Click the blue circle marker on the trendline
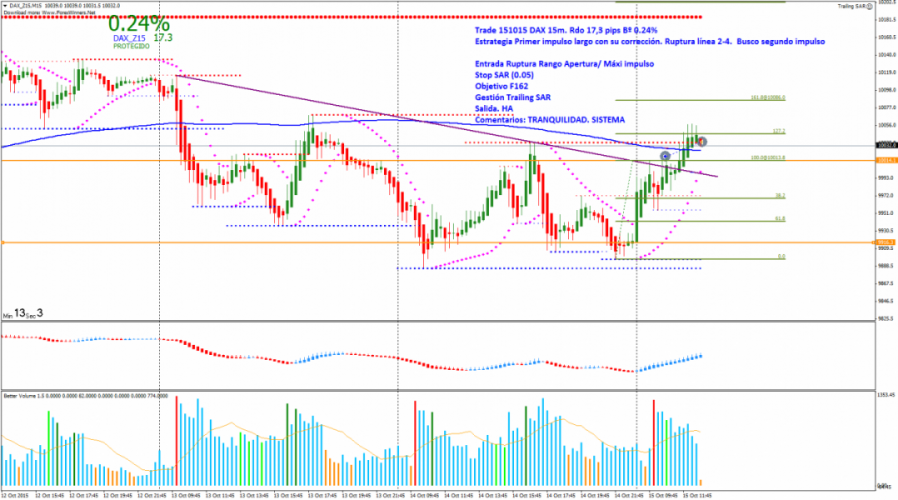The height and width of the screenshot is (500, 898). point(665,157)
